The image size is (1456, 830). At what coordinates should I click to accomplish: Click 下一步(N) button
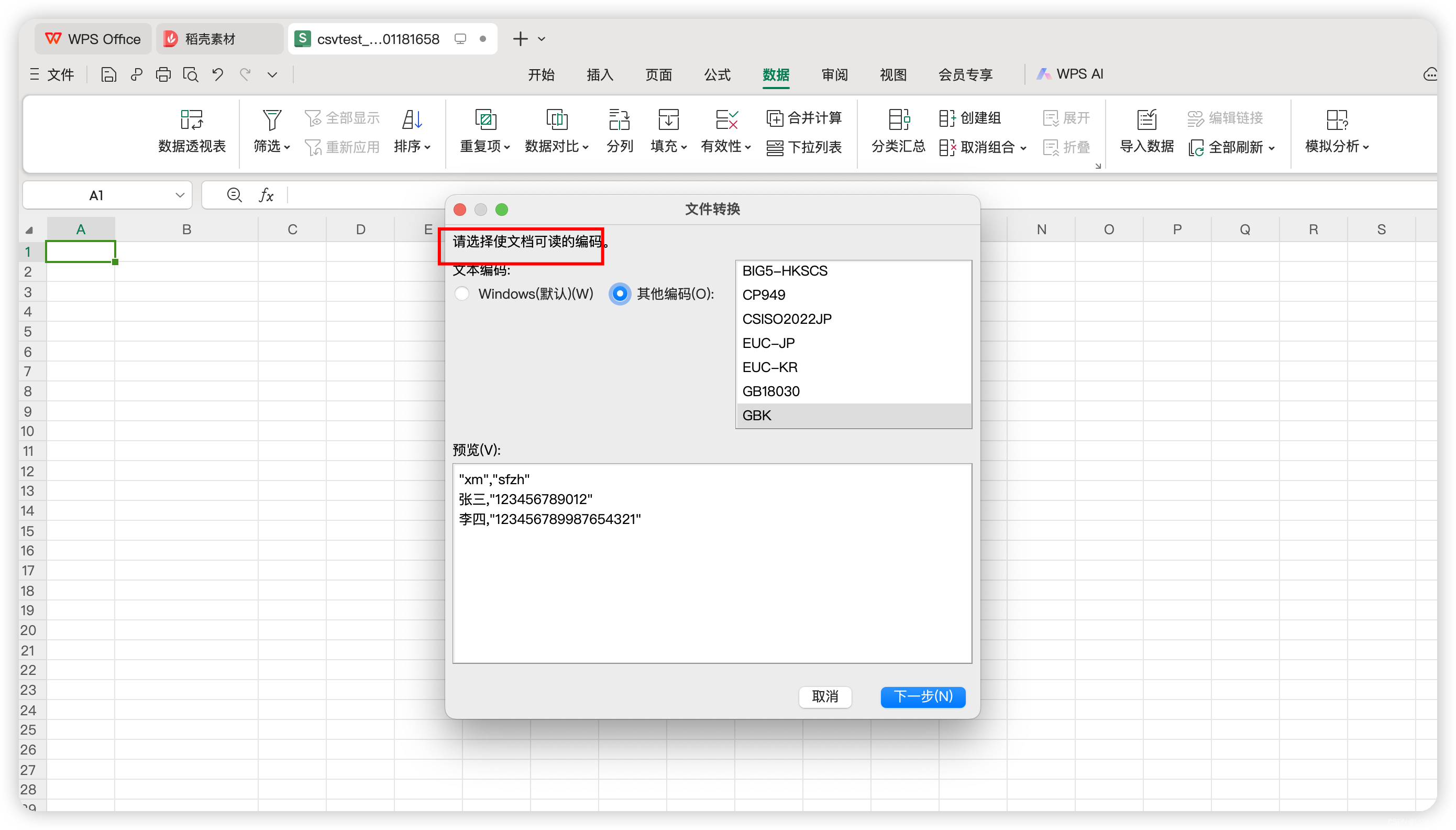(x=923, y=696)
